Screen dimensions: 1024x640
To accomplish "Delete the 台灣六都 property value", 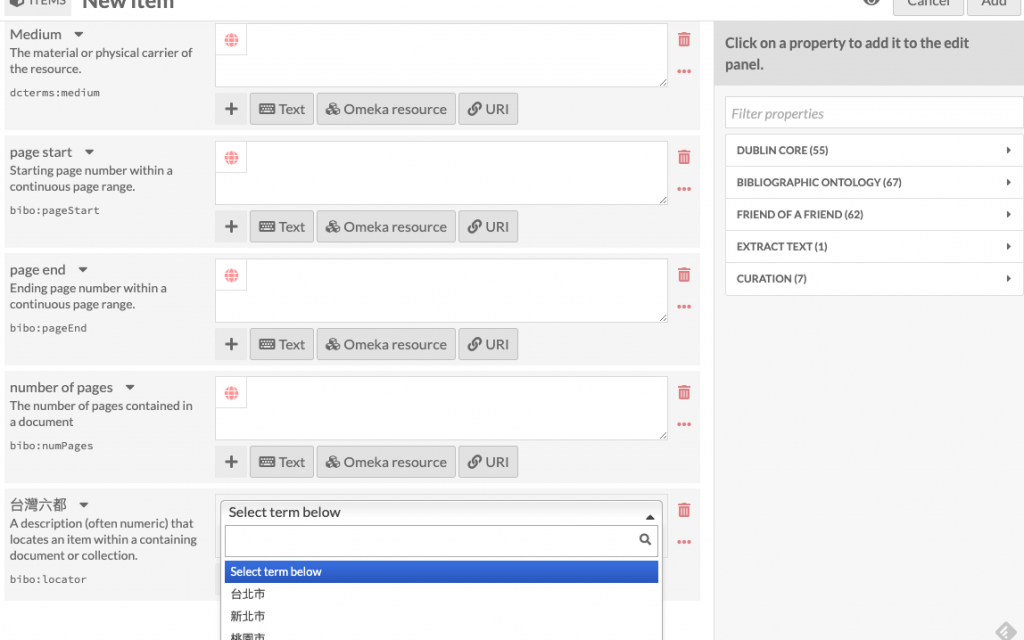I will tap(684, 510).
